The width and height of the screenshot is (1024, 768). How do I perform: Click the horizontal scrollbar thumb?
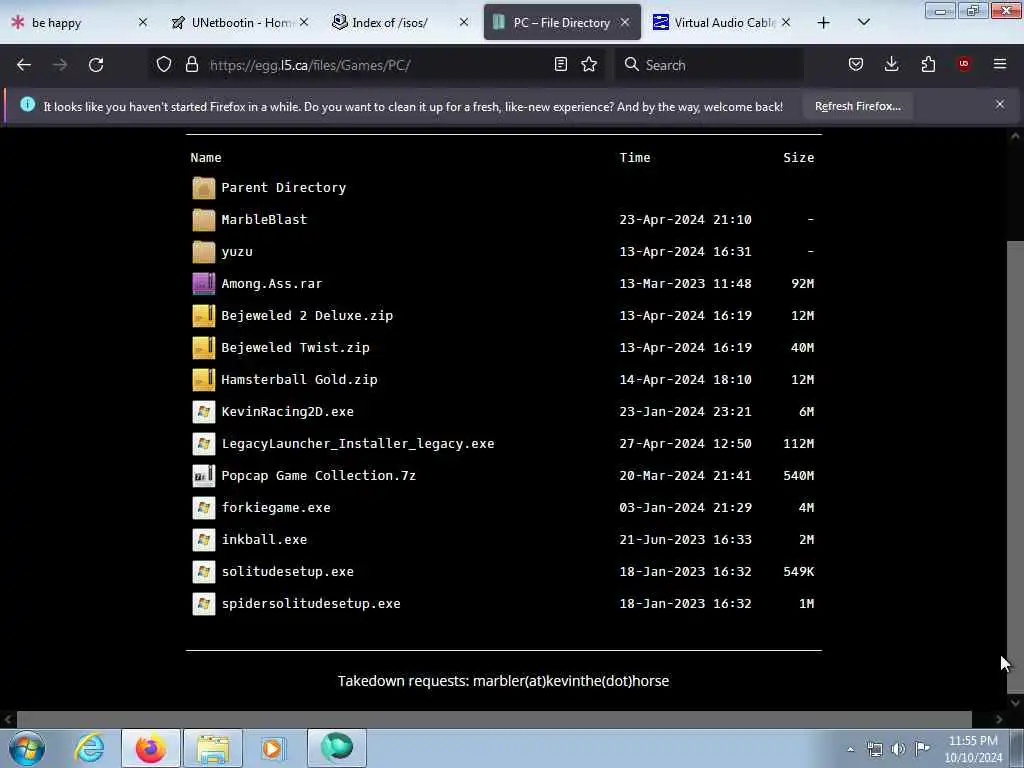tap(494, 719)
